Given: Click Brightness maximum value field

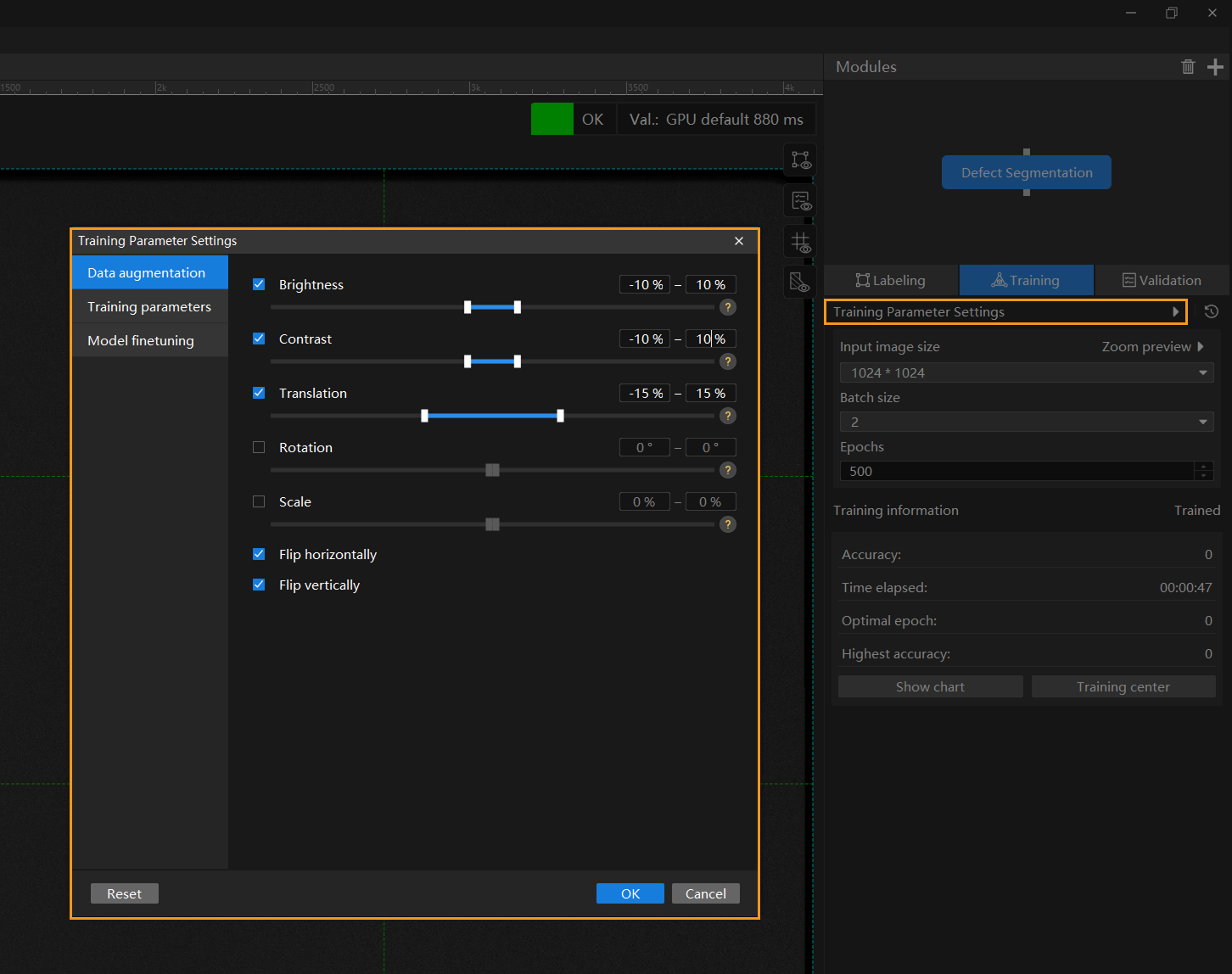Looking at the screenshot, I should (x=711, y=284).
